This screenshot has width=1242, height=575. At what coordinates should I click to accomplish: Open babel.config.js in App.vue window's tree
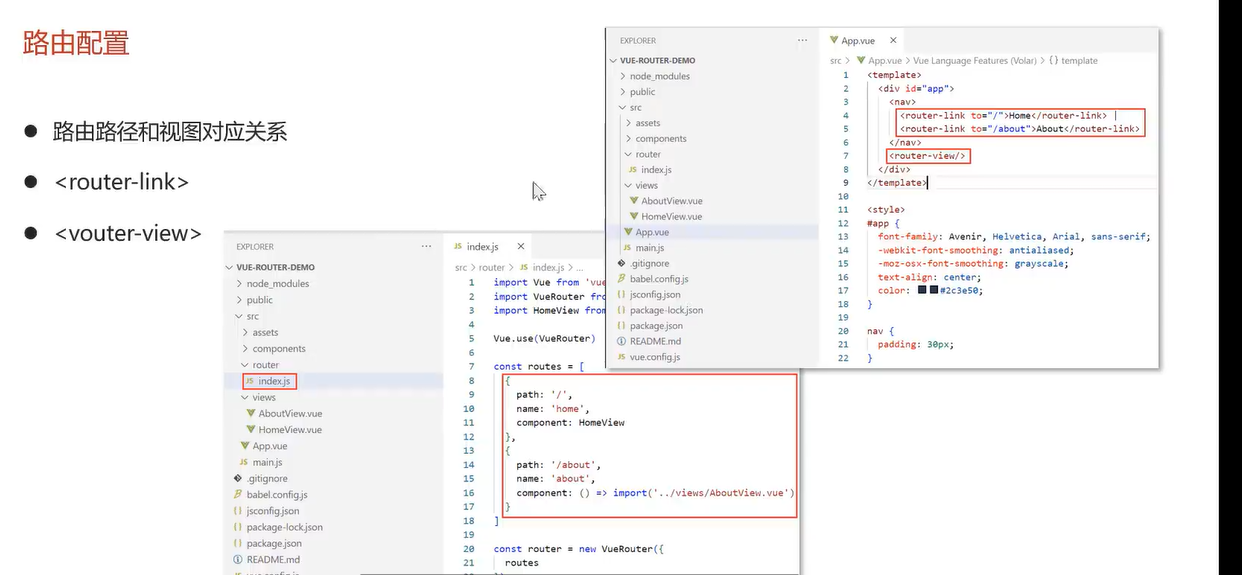coord(659,279)
